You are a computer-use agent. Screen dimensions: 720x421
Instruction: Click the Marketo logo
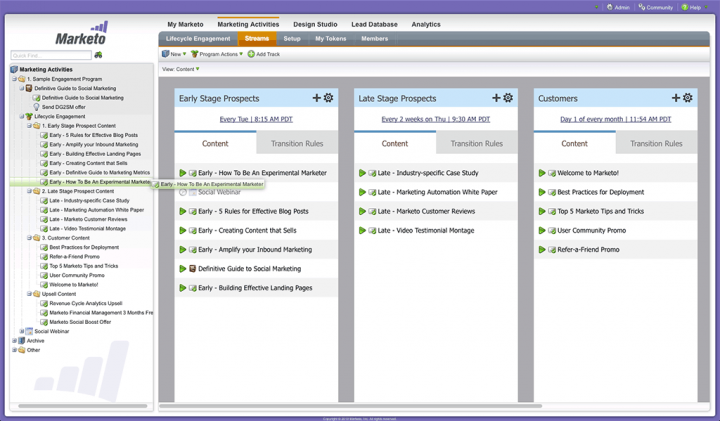(x=81, y=33)
